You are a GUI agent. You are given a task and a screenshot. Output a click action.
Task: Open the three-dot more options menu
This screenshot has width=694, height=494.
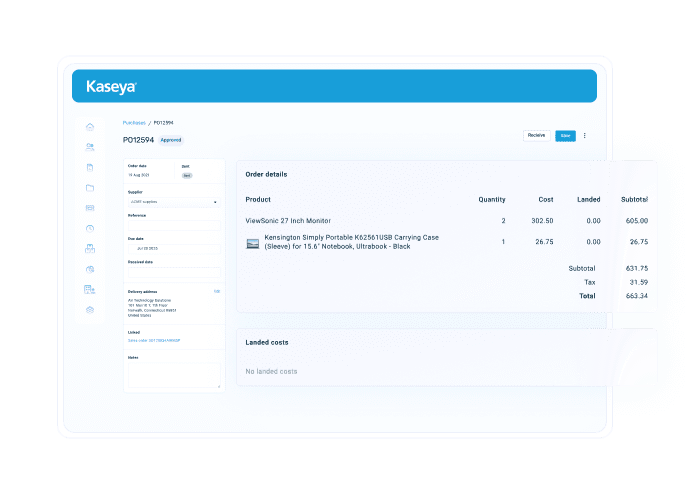point(585,135)
